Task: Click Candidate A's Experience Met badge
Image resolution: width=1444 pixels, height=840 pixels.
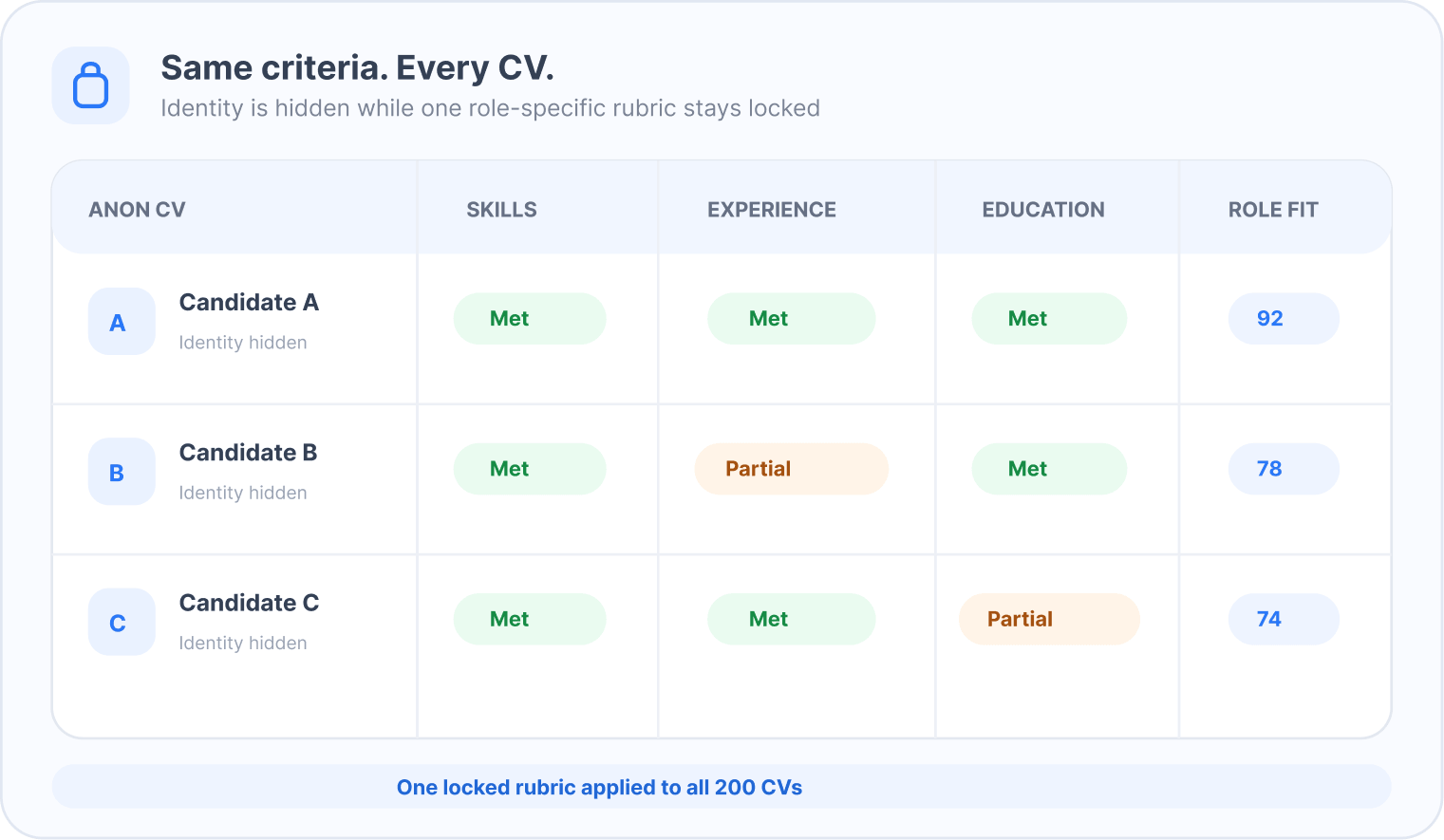Action: [x=791, y=319]
